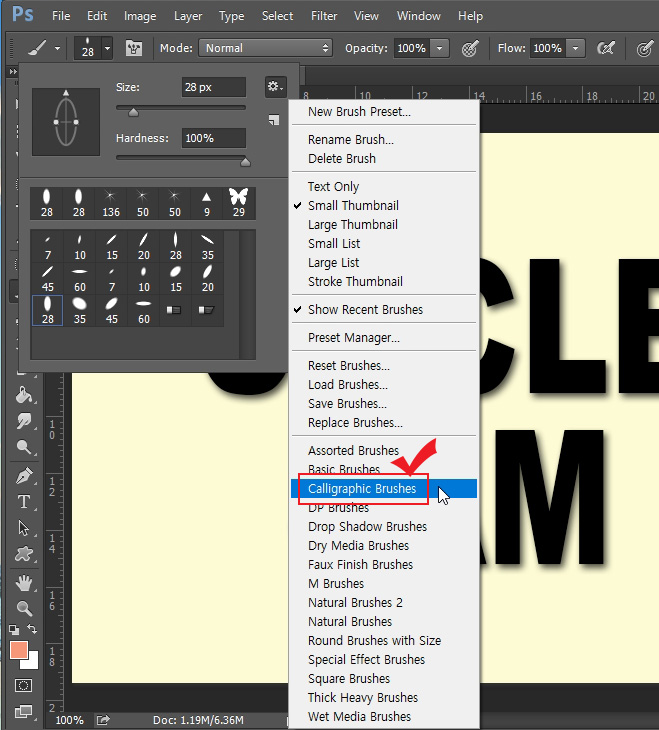Click the Hardness 100% field

pos(214,138)
